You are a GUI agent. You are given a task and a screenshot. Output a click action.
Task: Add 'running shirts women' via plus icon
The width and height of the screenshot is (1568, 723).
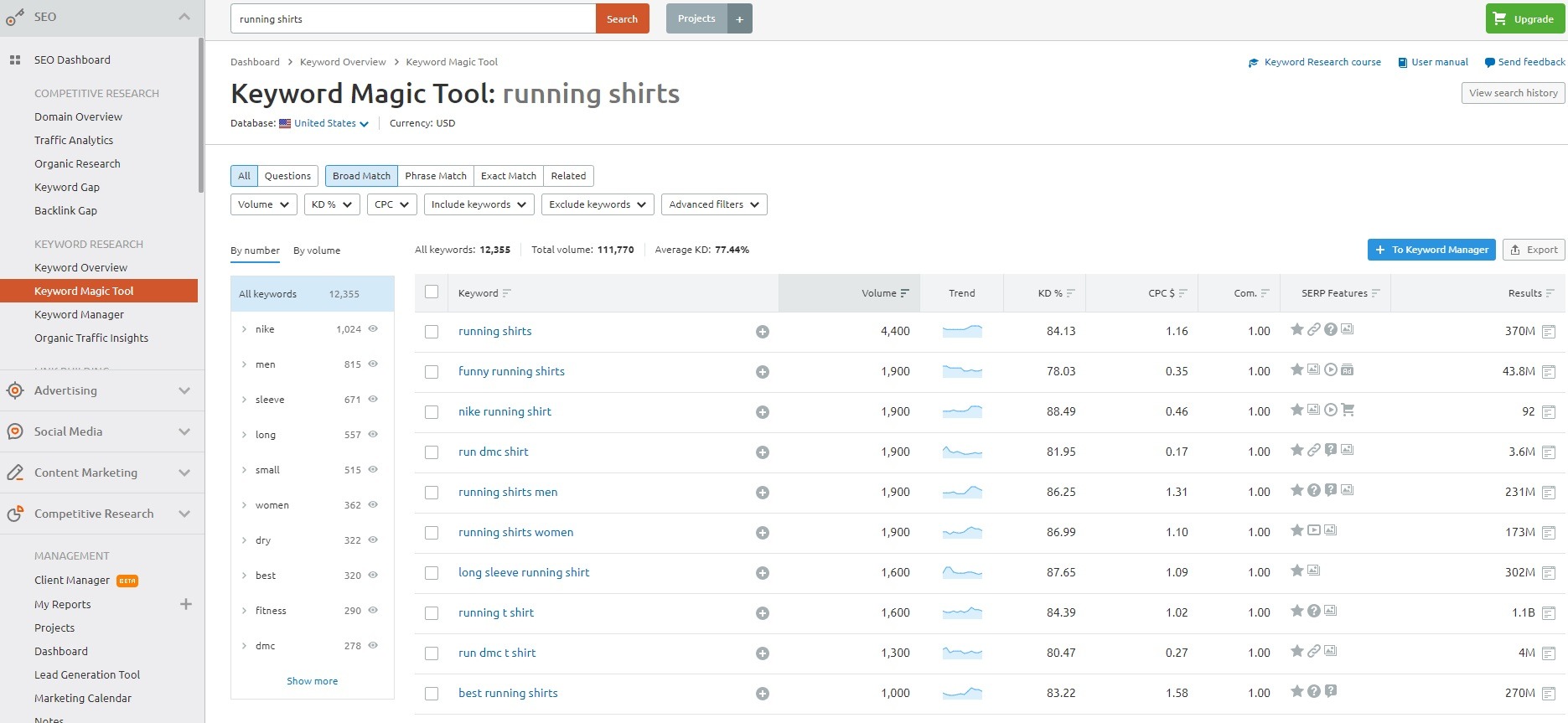click(x=763, y=533)
